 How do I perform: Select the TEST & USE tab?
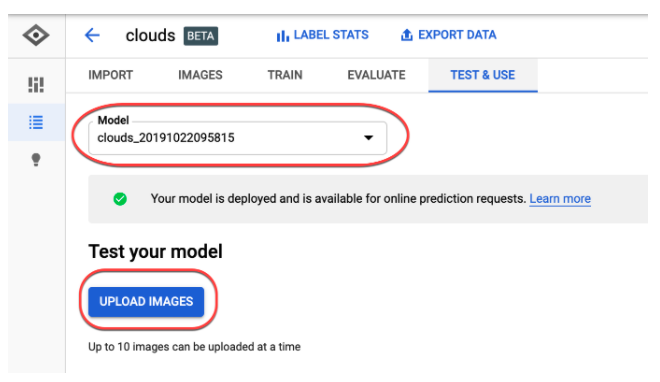(x=483, y=75)
